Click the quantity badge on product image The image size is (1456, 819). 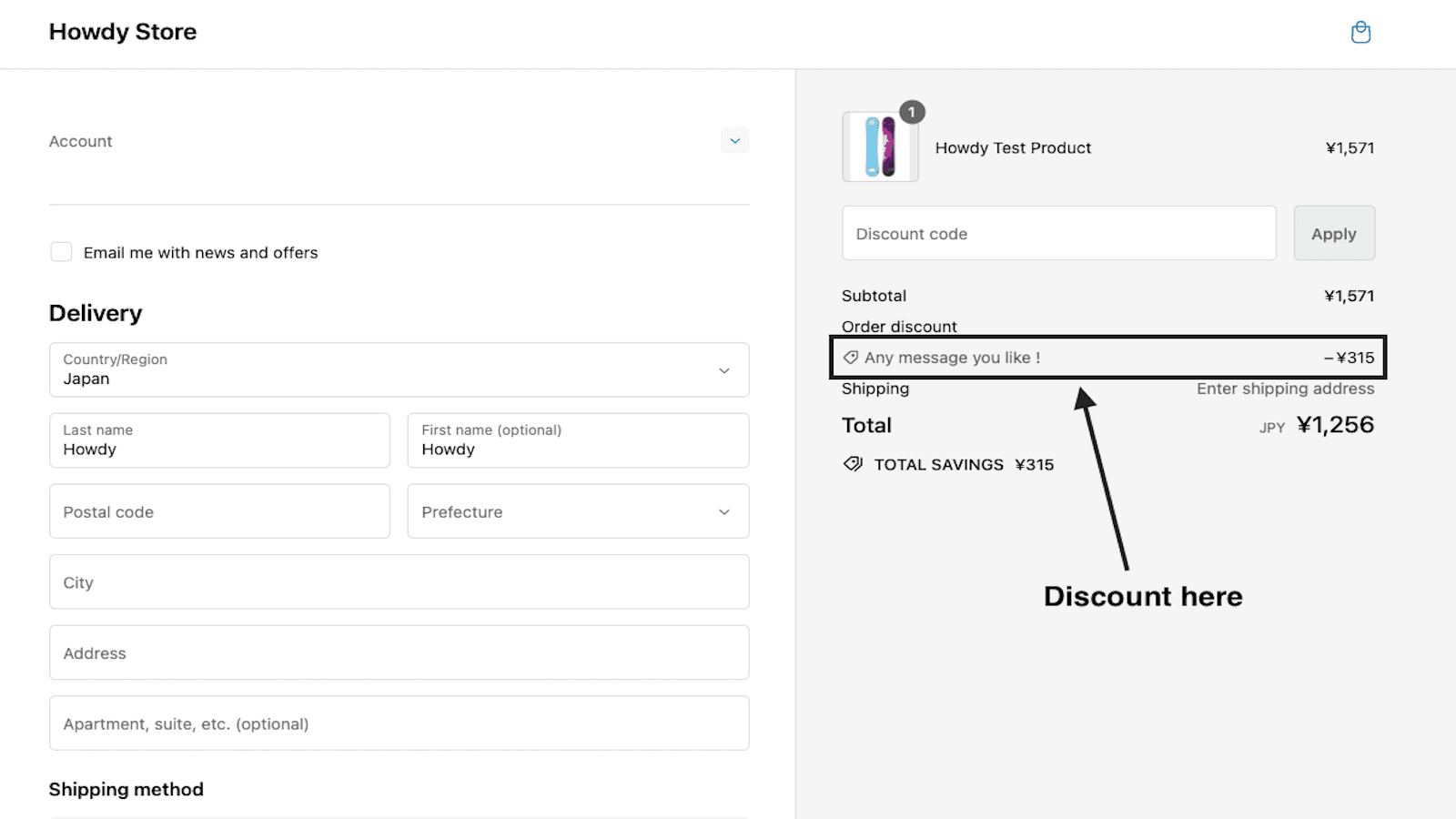(912, 113)
